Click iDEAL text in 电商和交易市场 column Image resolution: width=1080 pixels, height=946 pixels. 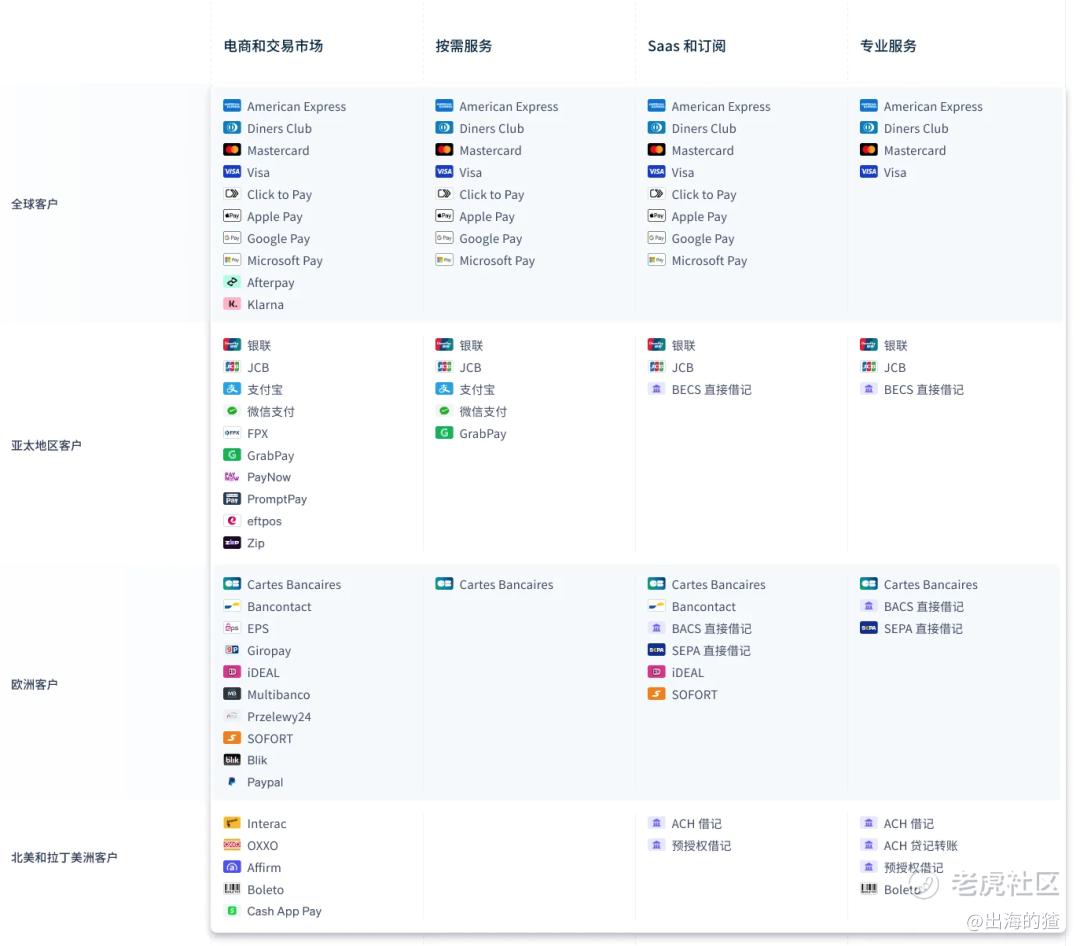pos(263,673)
